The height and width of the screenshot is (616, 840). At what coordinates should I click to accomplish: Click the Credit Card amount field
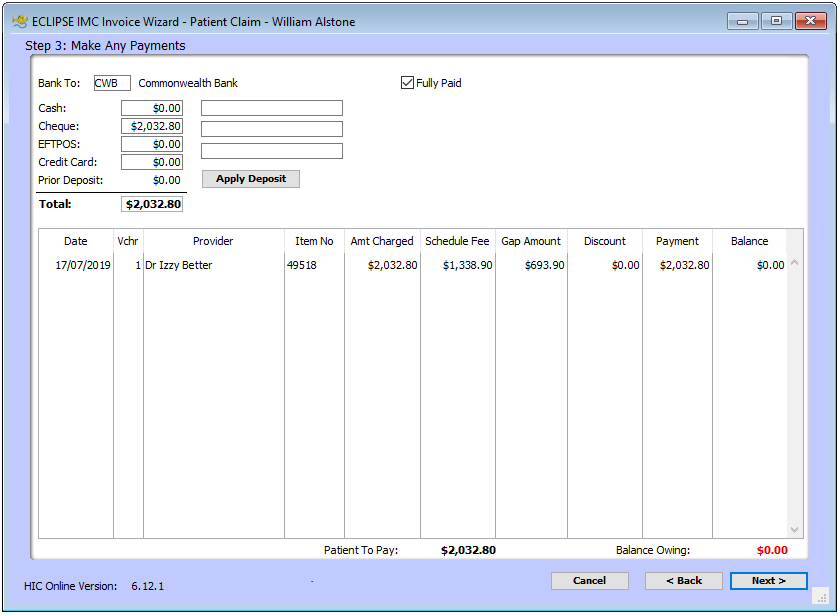click(152, 161)
